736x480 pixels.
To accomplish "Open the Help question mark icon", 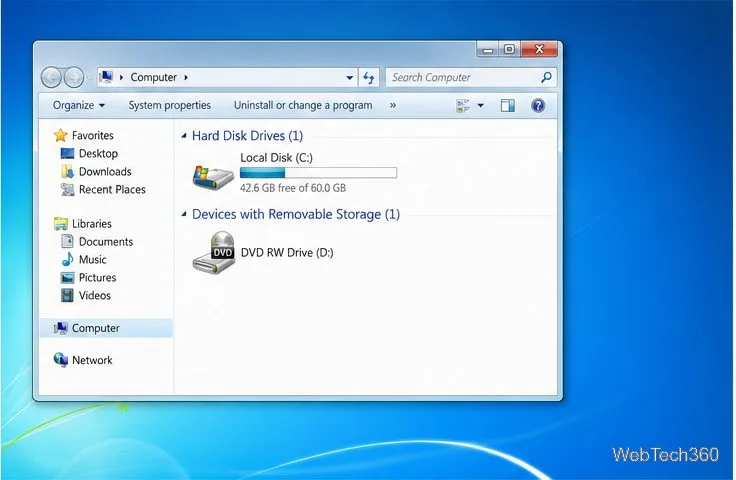I will pos(538,106).
